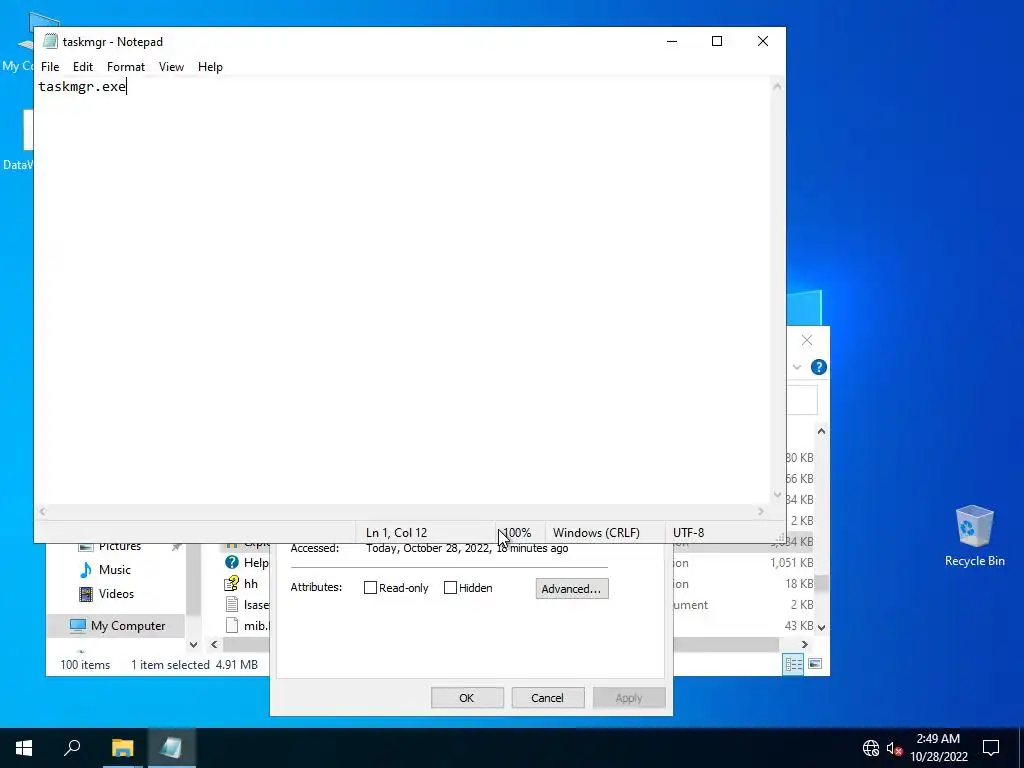Open Advanced attributes in Properties dialog
The width and height of the screenshot is (1024, 768).
tap(571, 588)
